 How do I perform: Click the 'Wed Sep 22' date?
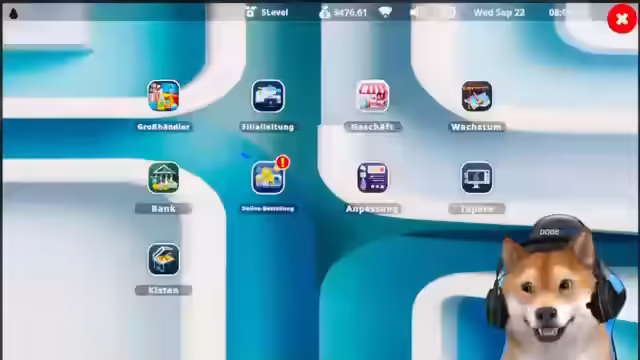(499, 13)
